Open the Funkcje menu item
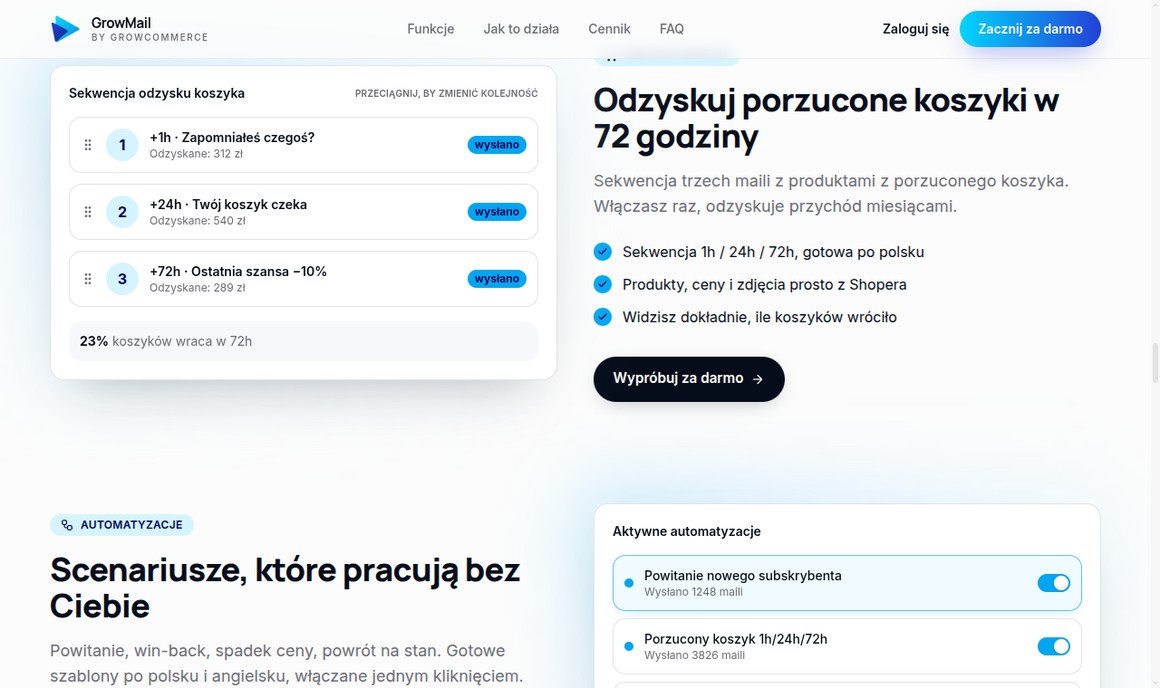The image size is (1160, 688). [431, 29]
